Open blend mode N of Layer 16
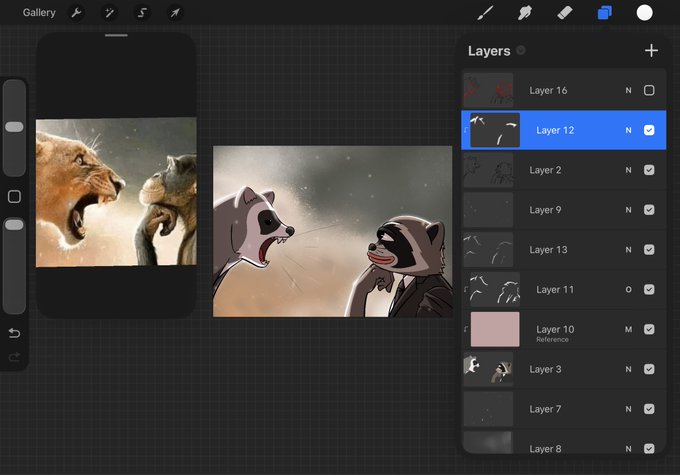Viewport: 680px width, 475px height. coord(628,90)
